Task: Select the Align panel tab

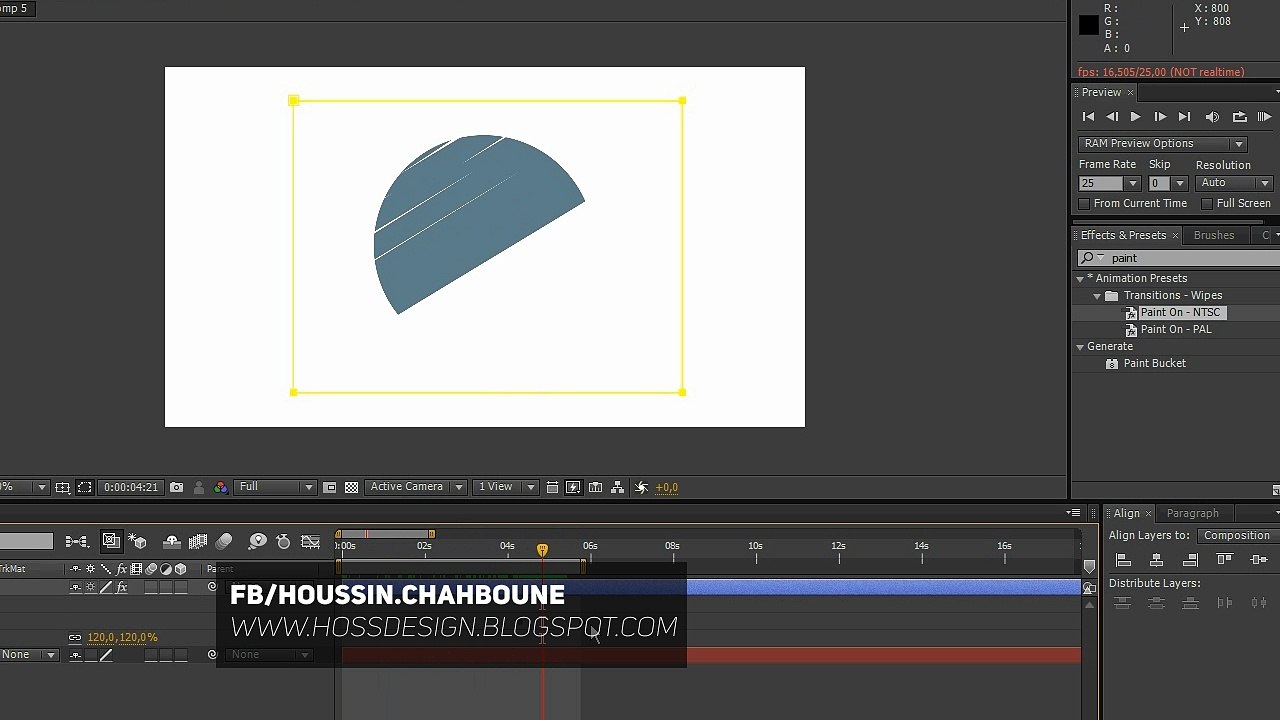Action: tap(1127, 513)
